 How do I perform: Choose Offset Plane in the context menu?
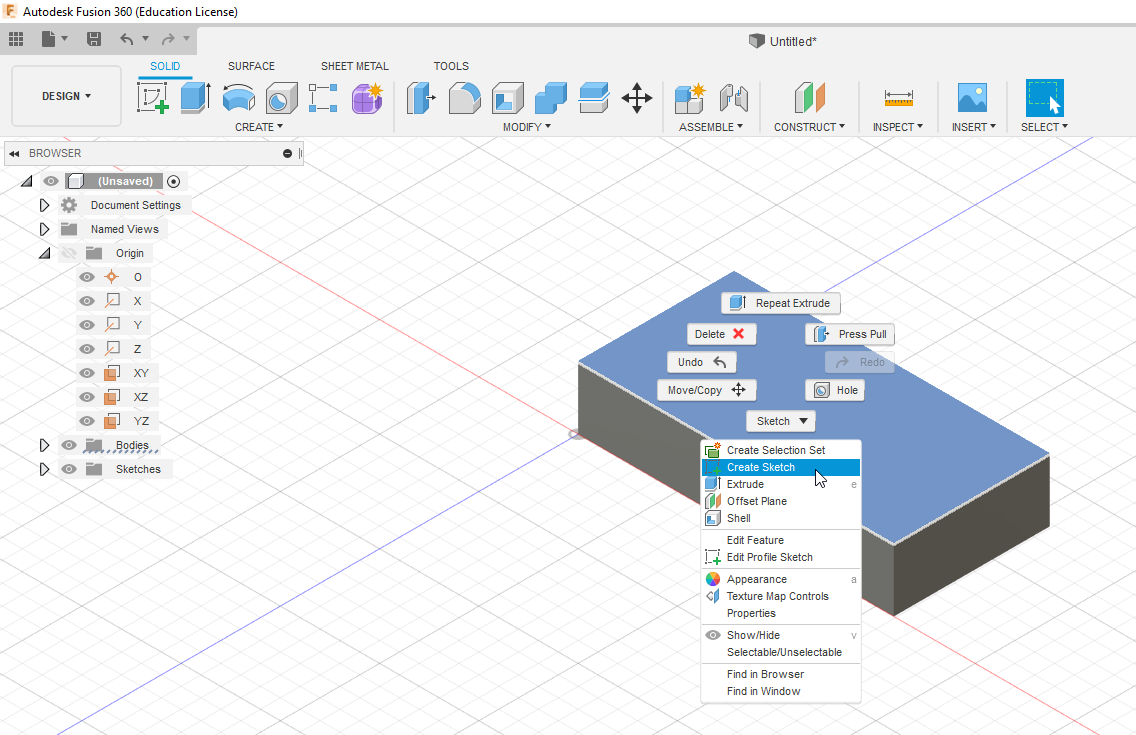pos(781,501)
